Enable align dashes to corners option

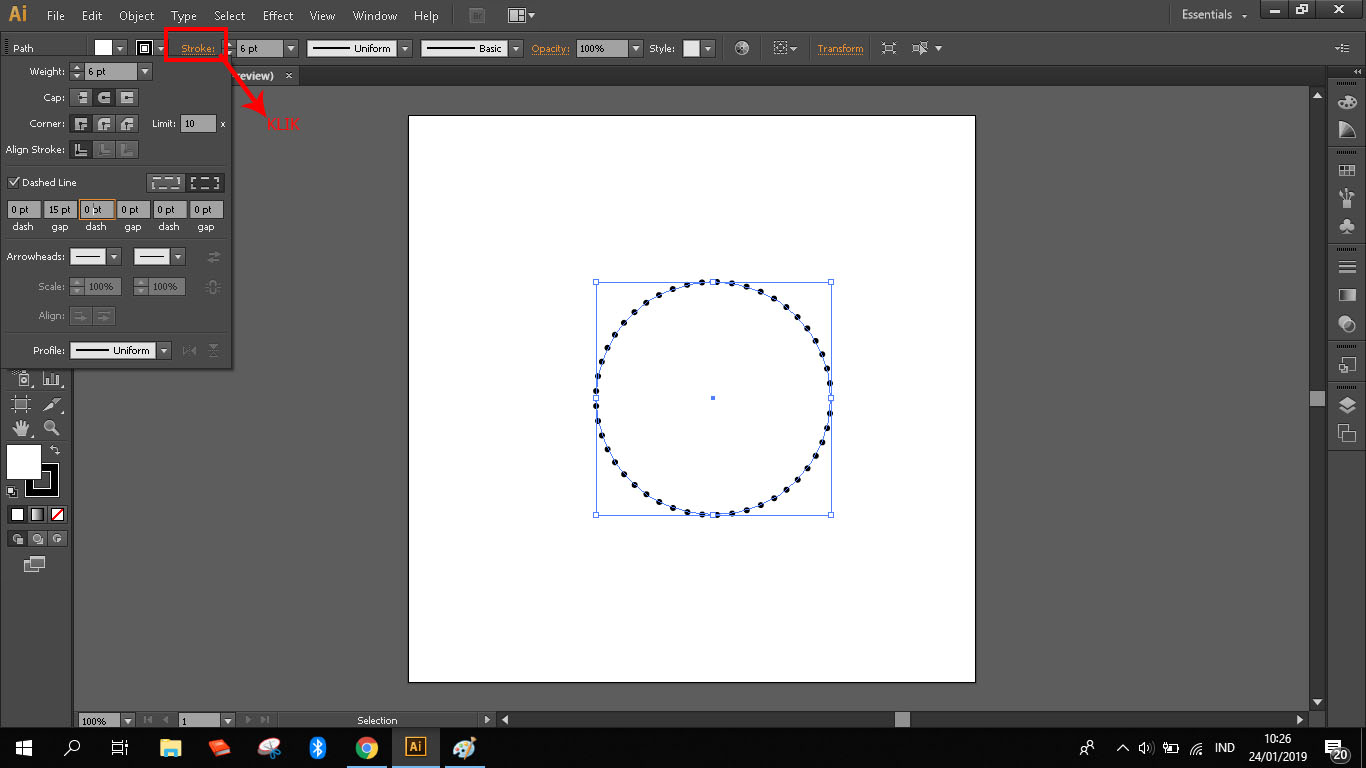coord(205,183)
